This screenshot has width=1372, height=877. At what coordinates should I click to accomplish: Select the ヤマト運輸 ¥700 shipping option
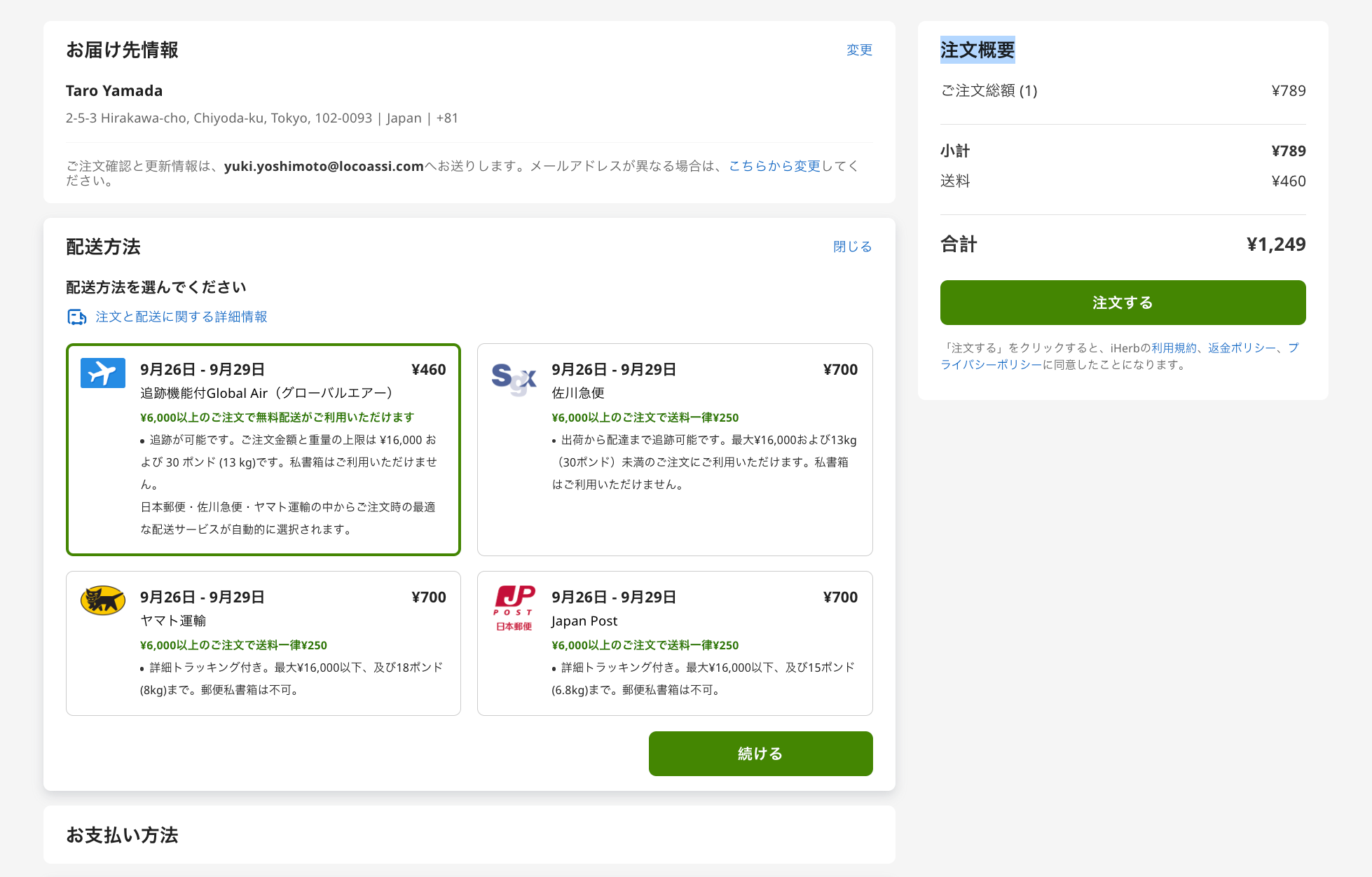[263, 642]
